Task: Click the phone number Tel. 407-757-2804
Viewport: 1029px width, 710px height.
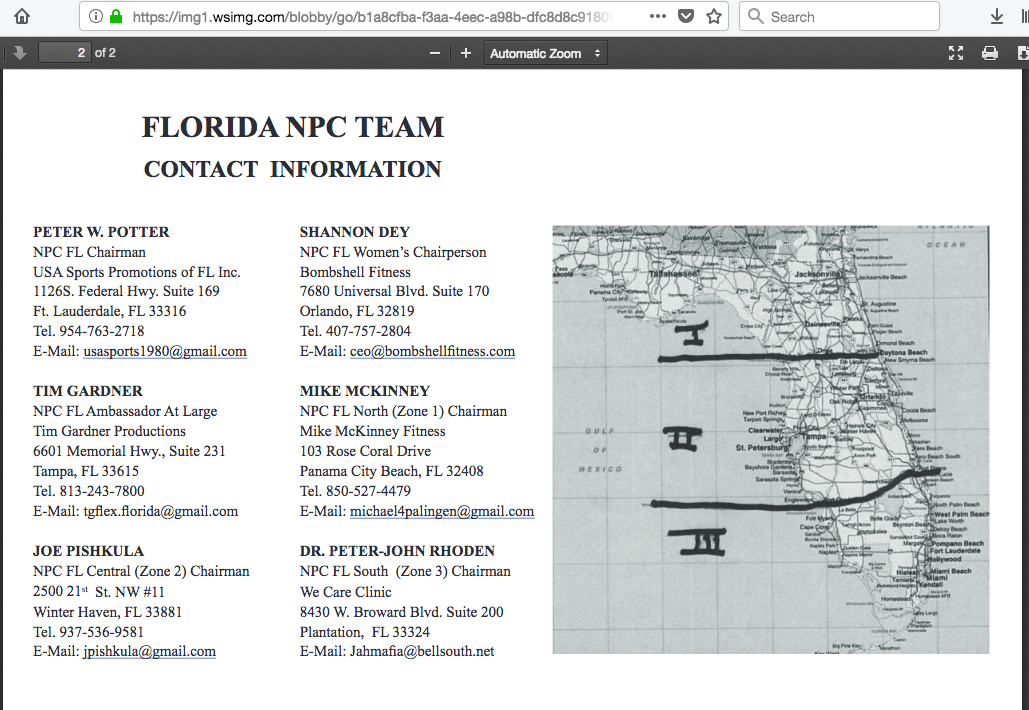Action: pyautogui.click(x=355, y=331)
